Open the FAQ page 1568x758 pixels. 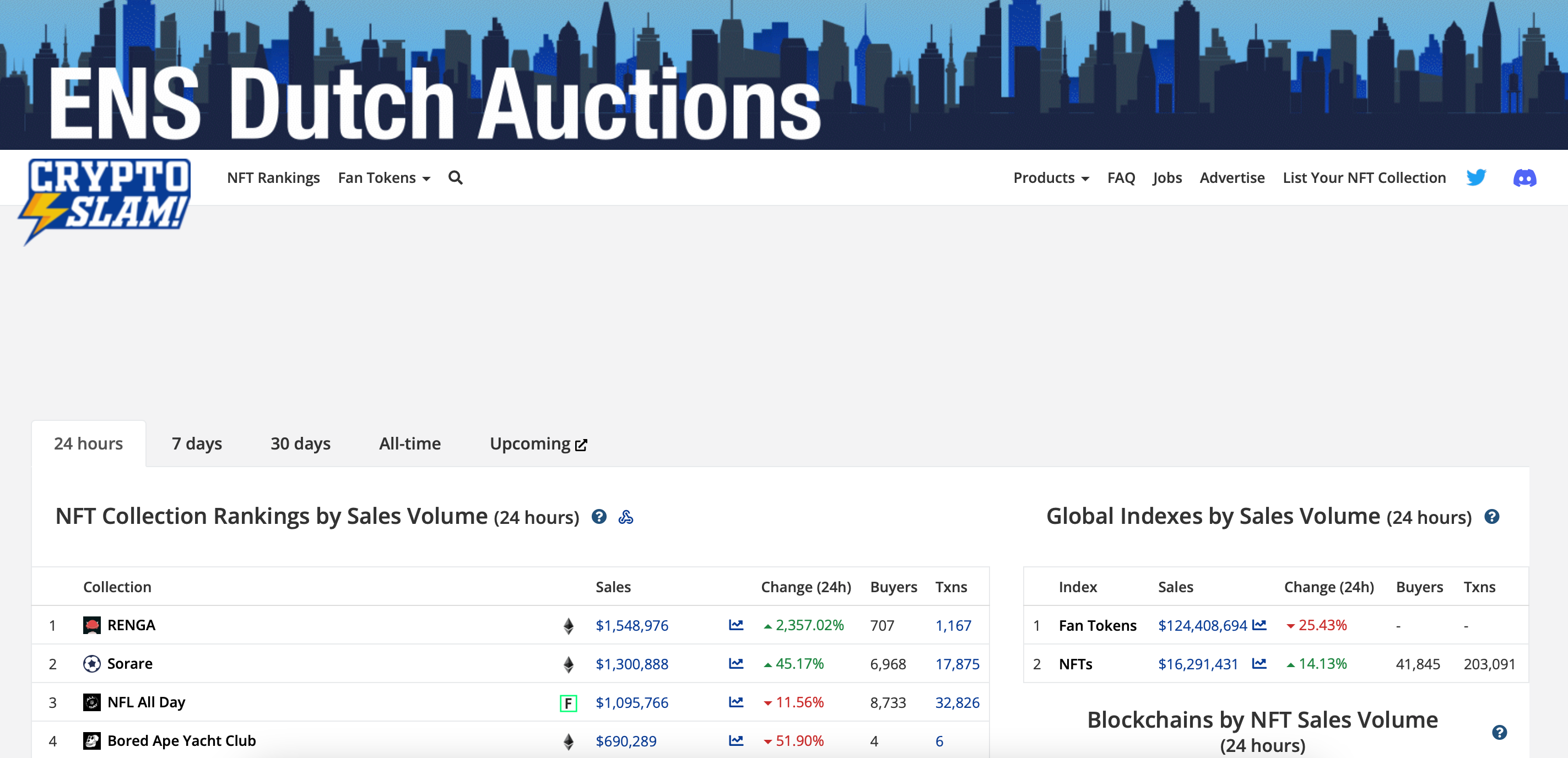[1121, 178]
